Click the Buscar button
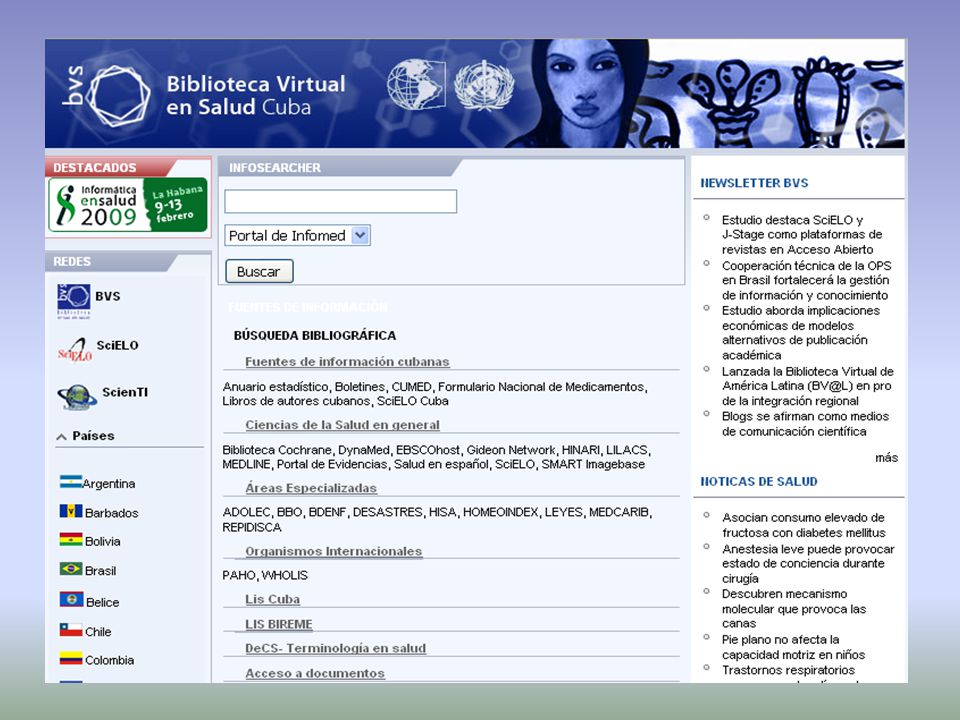The height and width of the screenshot is (720, 960). pyautogui.click(x=259, y=271)
